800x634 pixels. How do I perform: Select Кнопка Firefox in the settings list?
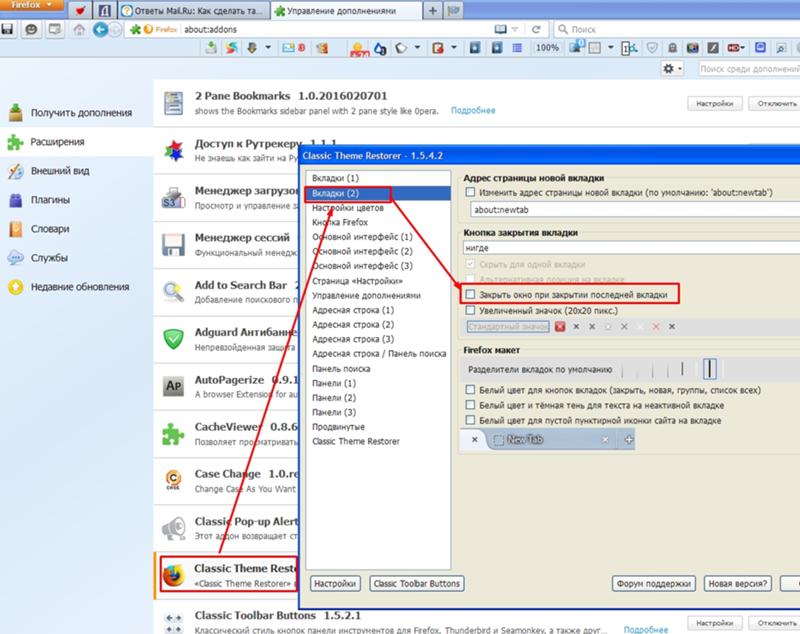coord(378,222)
